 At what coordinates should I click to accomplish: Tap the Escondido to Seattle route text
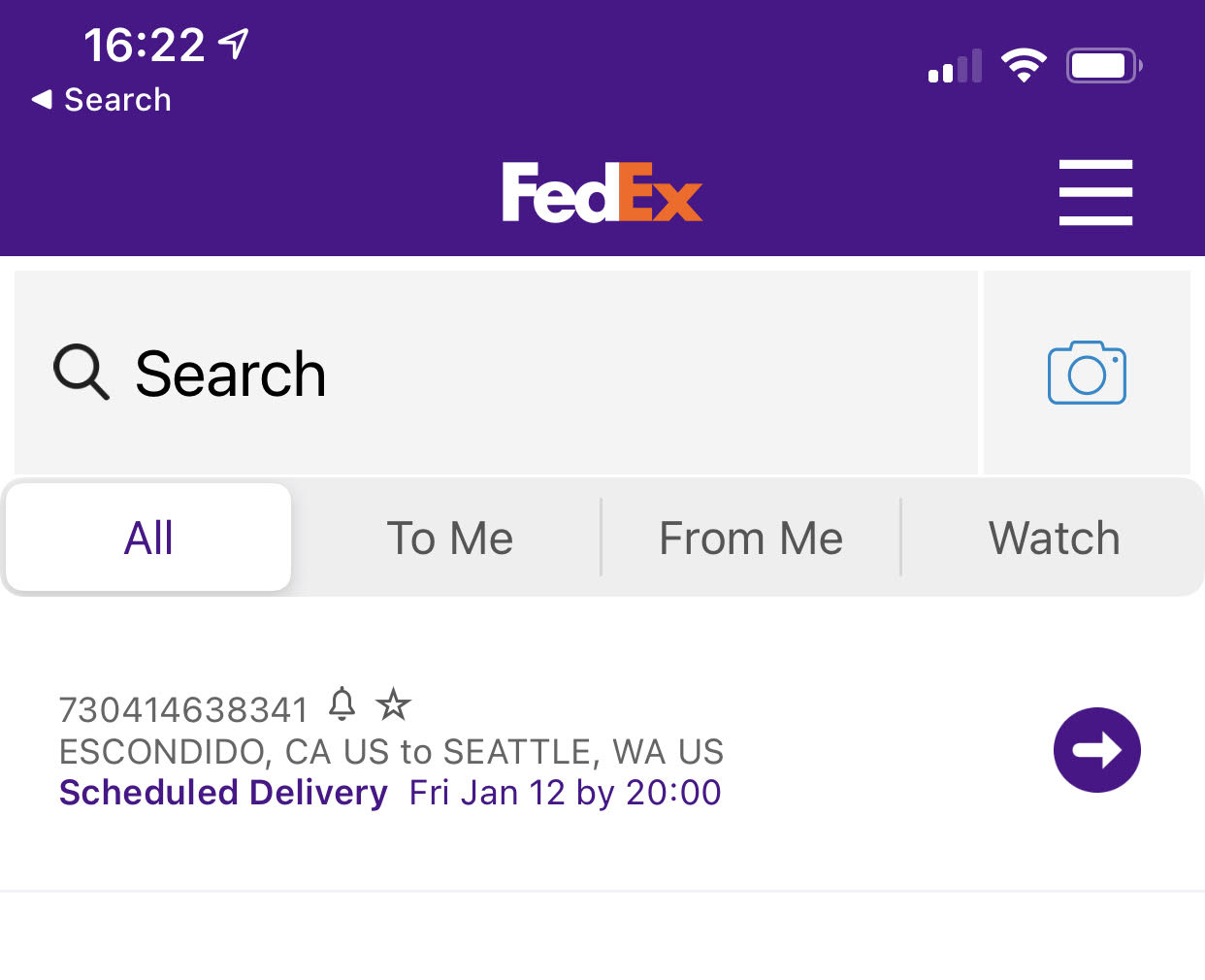(x=391, y=752)
